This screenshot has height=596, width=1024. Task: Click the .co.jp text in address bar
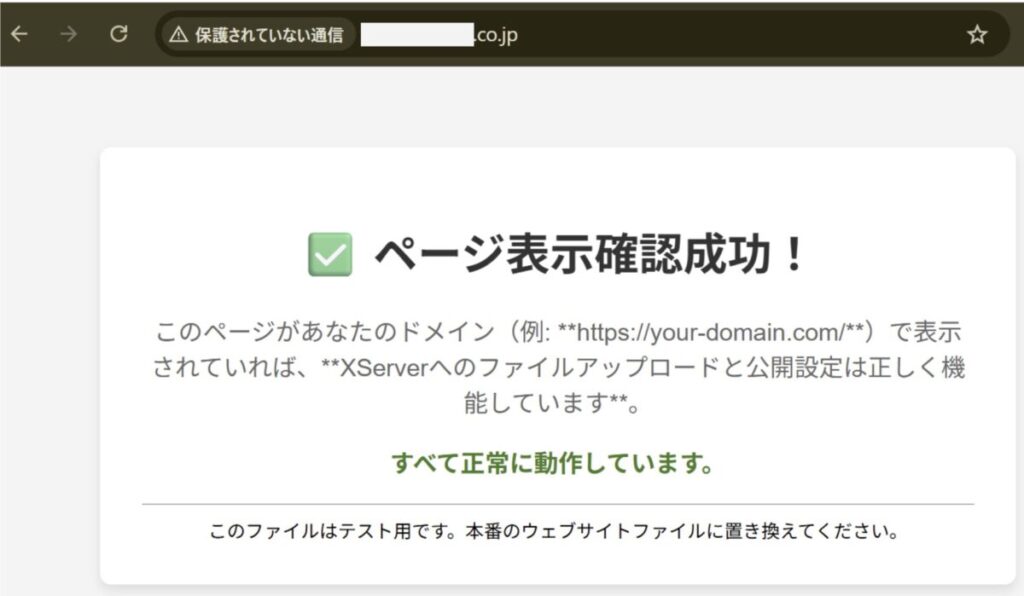496,35
